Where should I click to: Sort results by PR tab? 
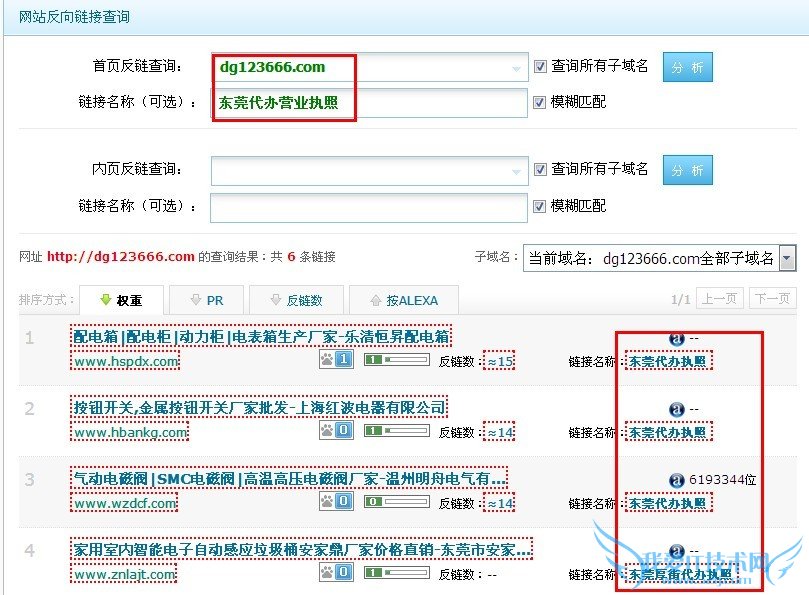tap(208, 300)
